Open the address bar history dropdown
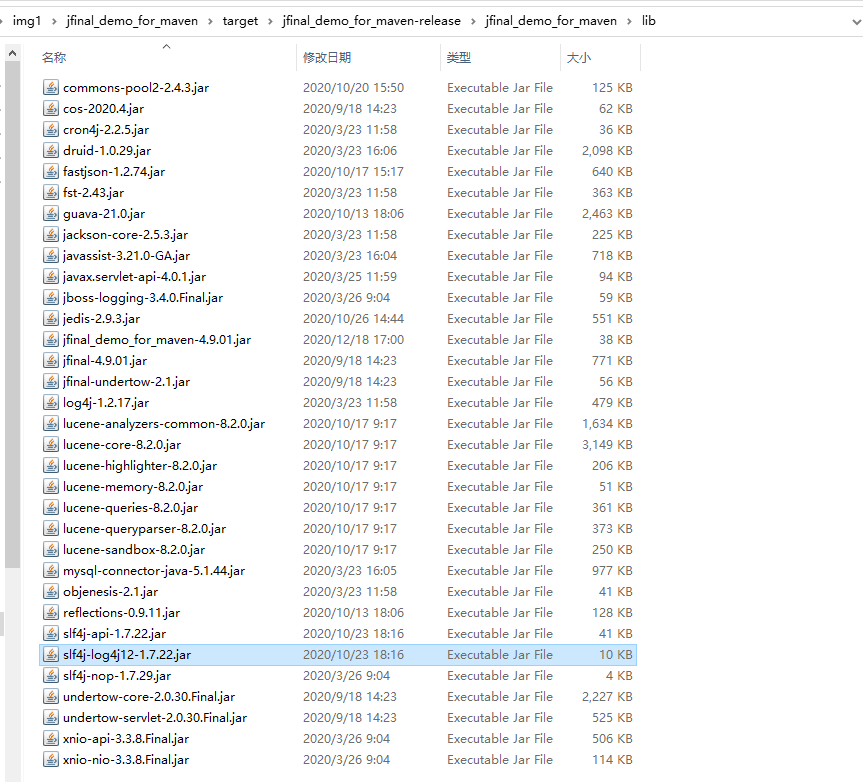 [856, 21]
